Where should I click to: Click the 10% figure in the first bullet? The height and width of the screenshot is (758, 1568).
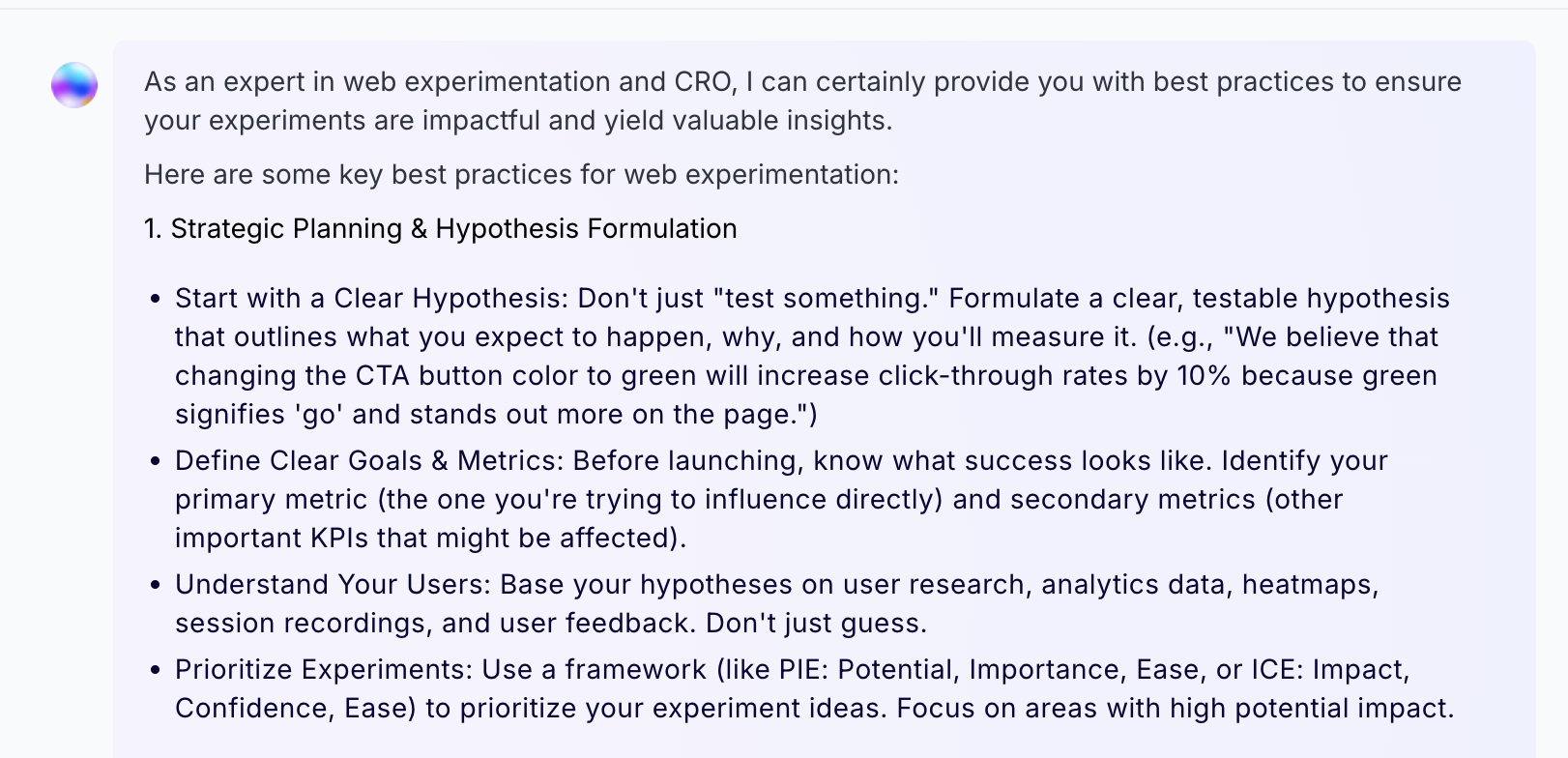point(1203,375)
